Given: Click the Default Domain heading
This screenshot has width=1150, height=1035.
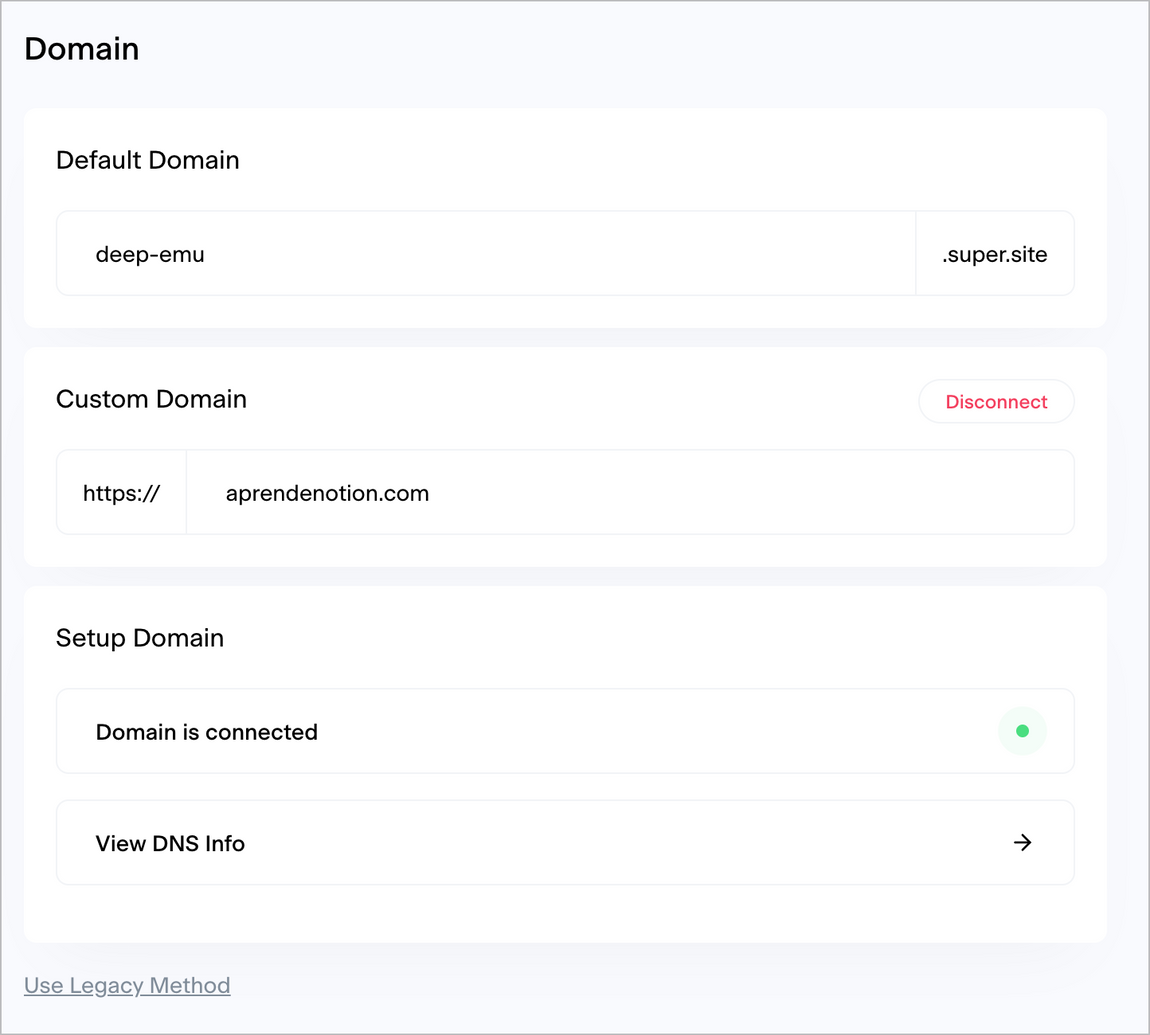Looking at the screenshot, I should coord(147,160).
